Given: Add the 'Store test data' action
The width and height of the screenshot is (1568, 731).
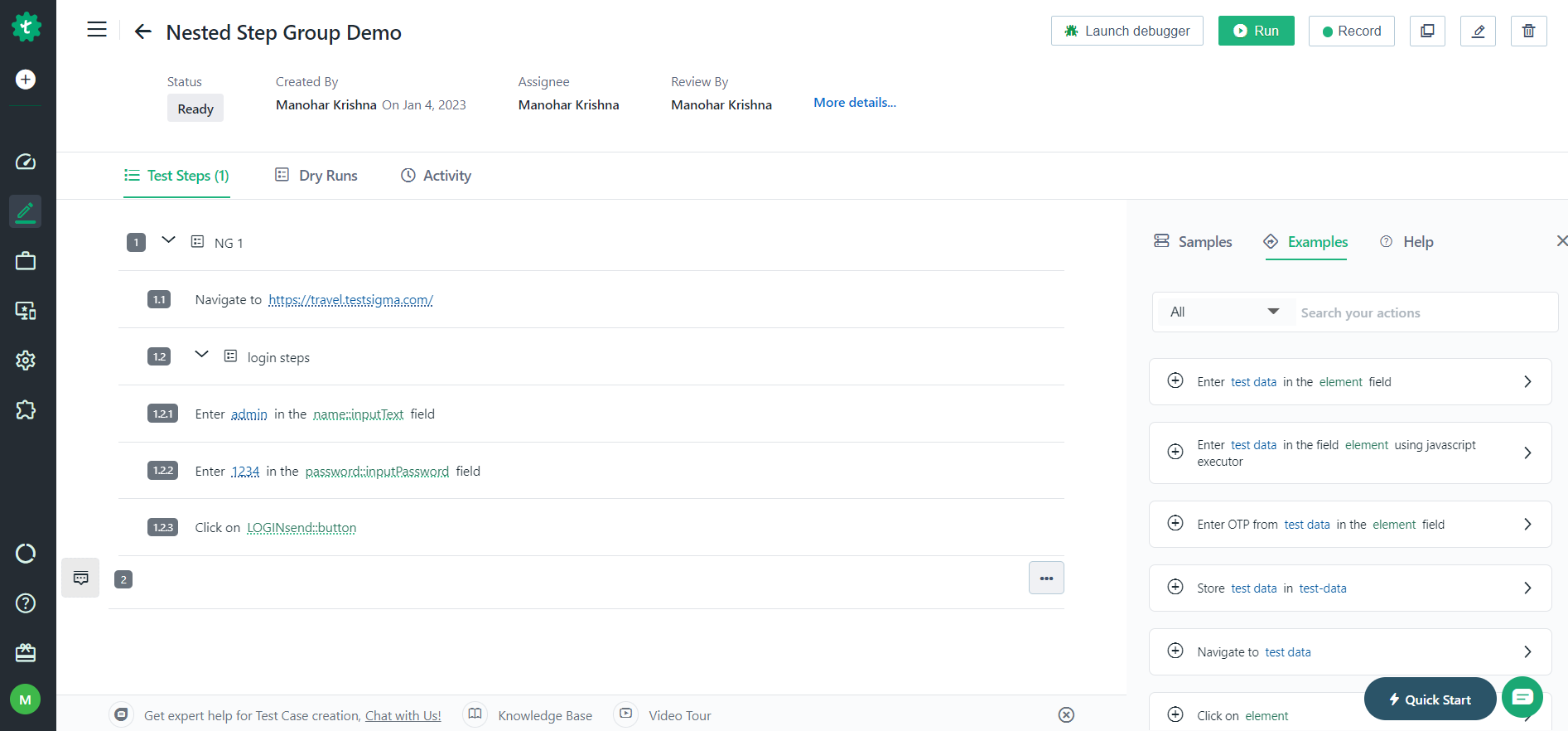Looking at the screenshot, I should [1175, 587].
